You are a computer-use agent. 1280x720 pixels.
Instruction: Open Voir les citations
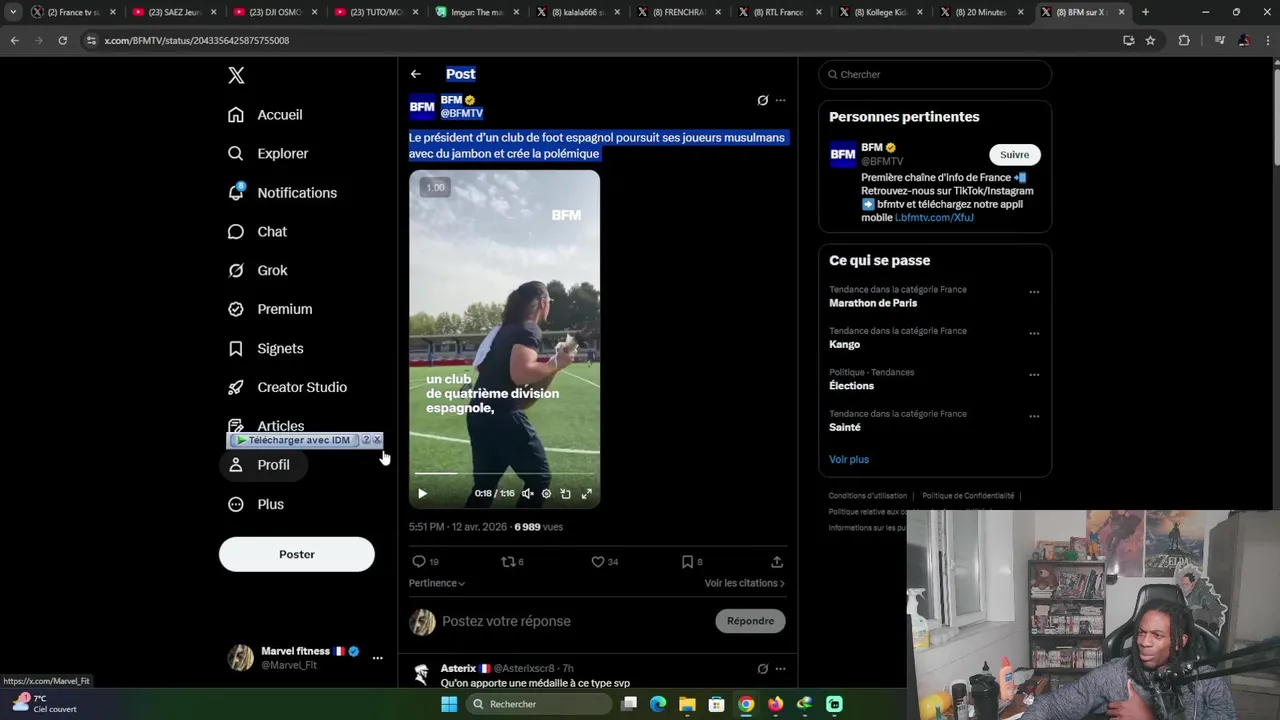point(744,583)
